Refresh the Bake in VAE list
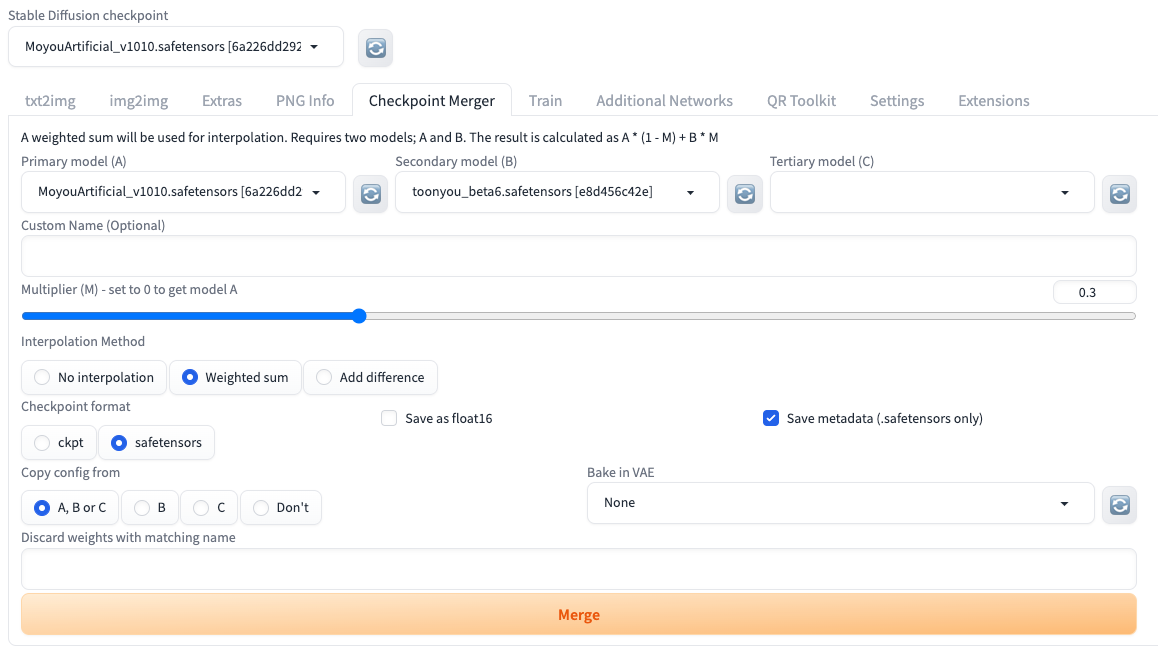Screen dimensions: 1158x646 point(1119,504)
